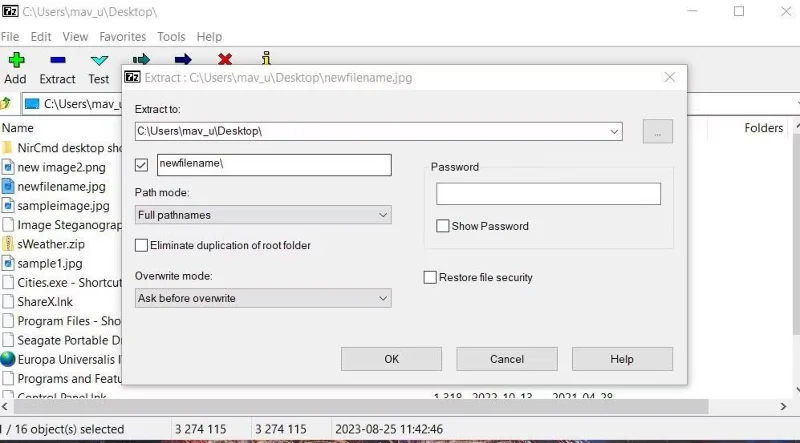Run the Test archive tool
The height and width of the screenshot is (443, 800).
98,60
